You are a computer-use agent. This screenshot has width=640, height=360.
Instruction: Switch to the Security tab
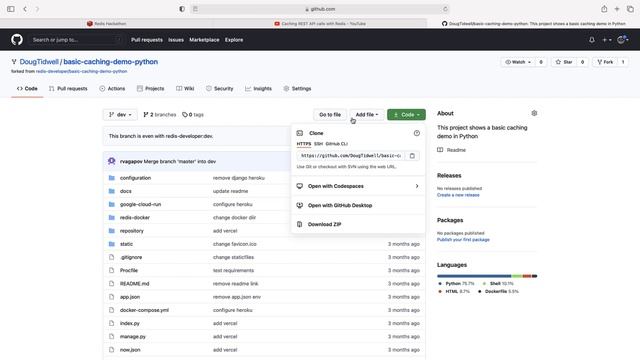click(220, 89)
